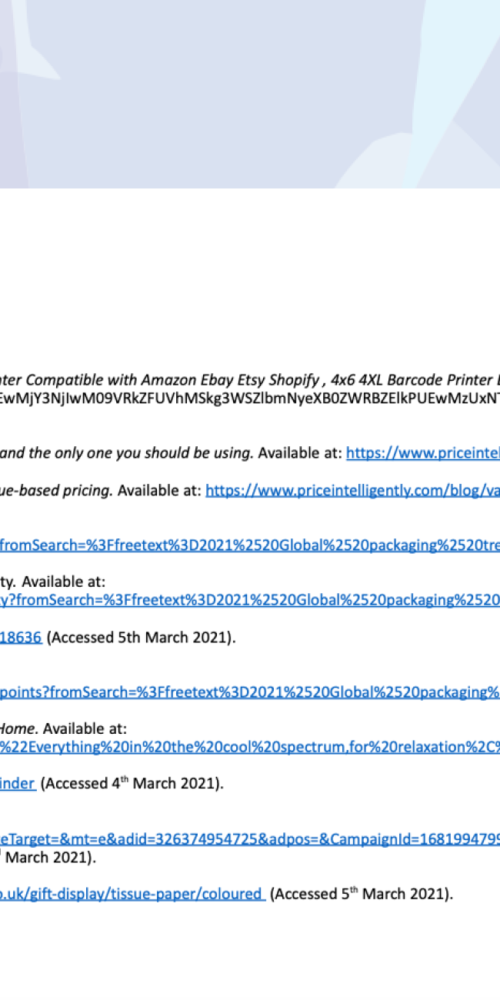Click the link ending in 18636
The width and height of the screenshot is (500, 1000).
(x=21, y=637)
